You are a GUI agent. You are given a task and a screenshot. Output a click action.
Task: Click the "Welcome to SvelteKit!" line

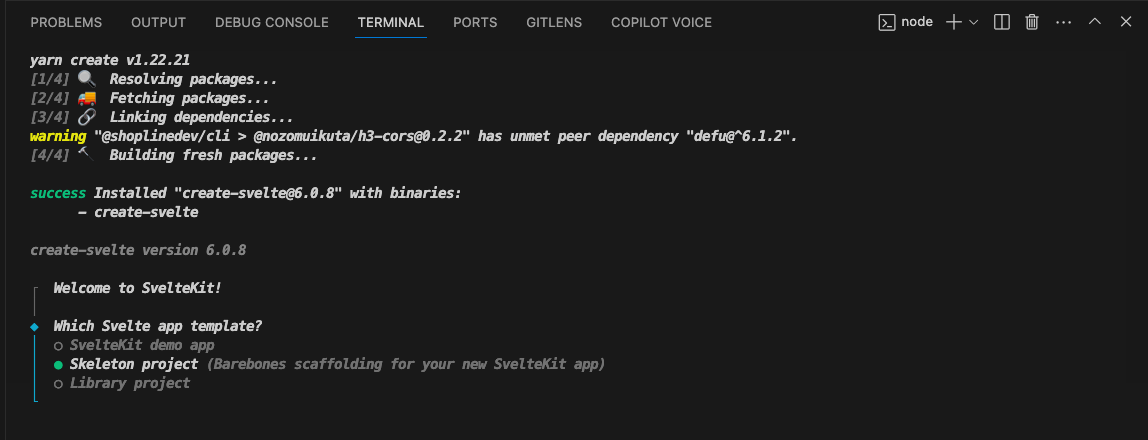tap(137, 288)
